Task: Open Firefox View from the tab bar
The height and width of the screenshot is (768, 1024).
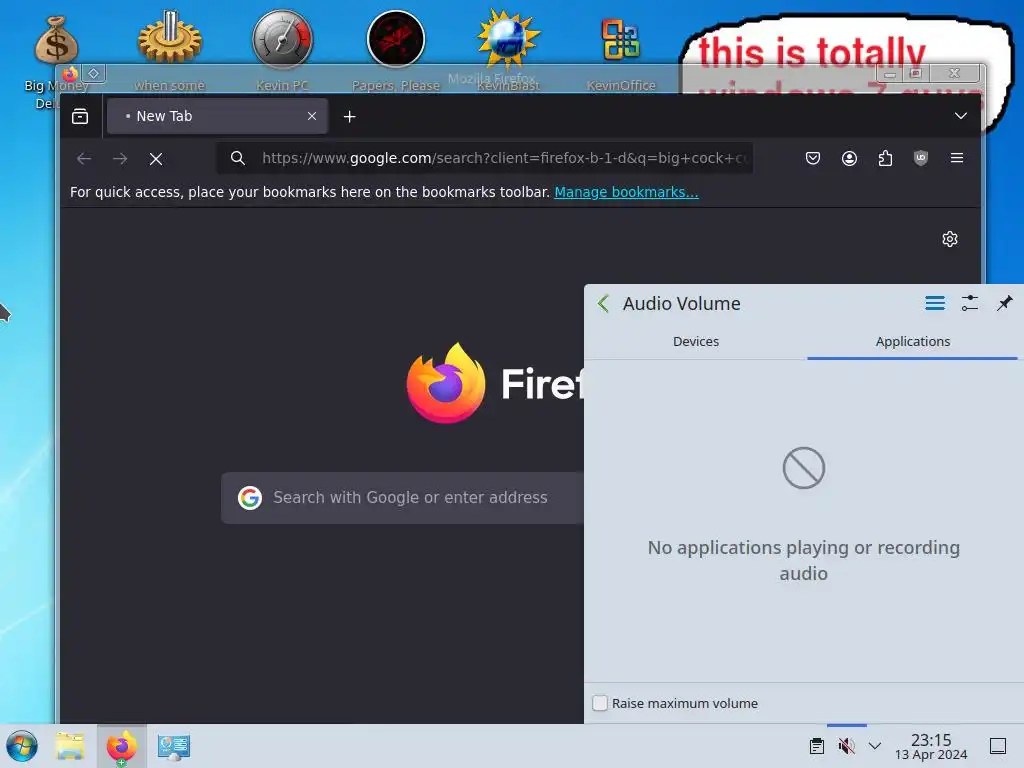Action: [x=80, y=116]
